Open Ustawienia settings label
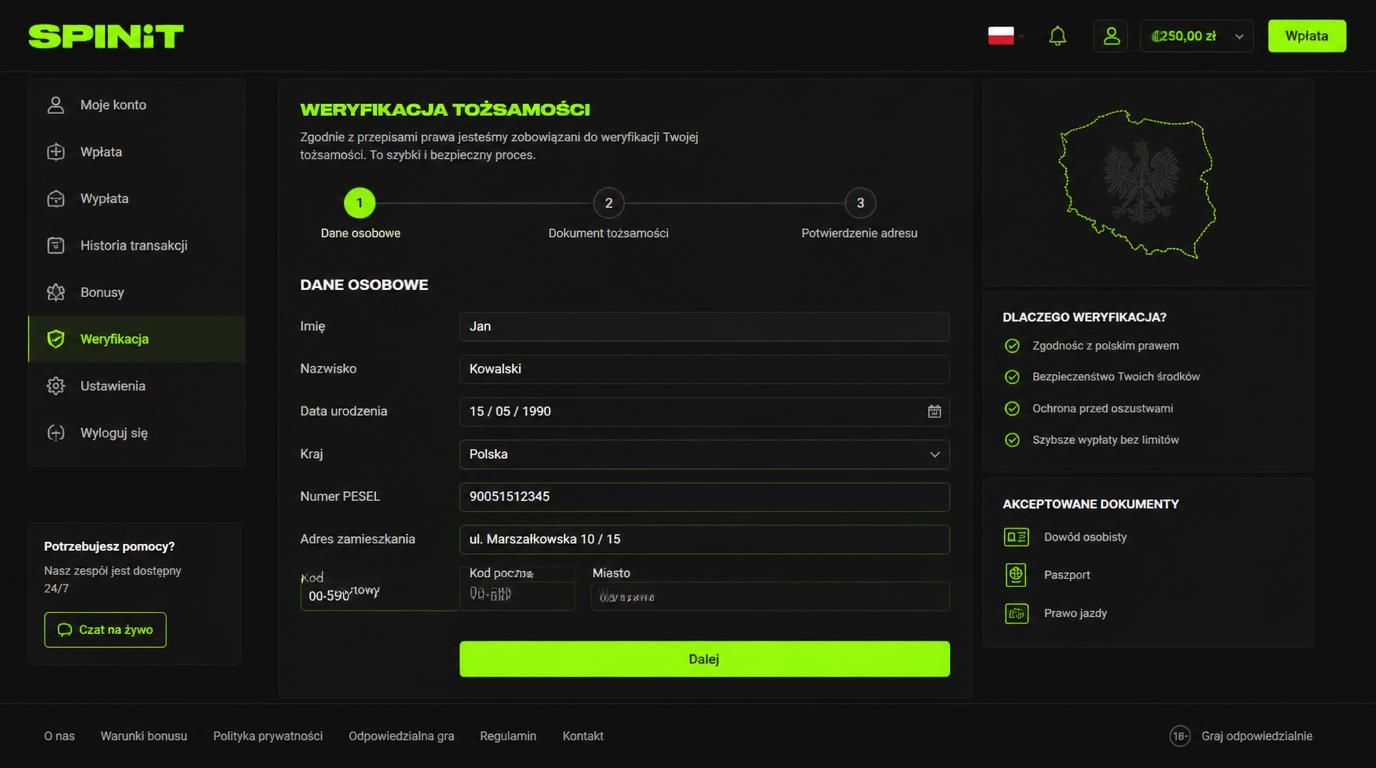The height and width of the screenshot is (768, 1376). point(113,386)
